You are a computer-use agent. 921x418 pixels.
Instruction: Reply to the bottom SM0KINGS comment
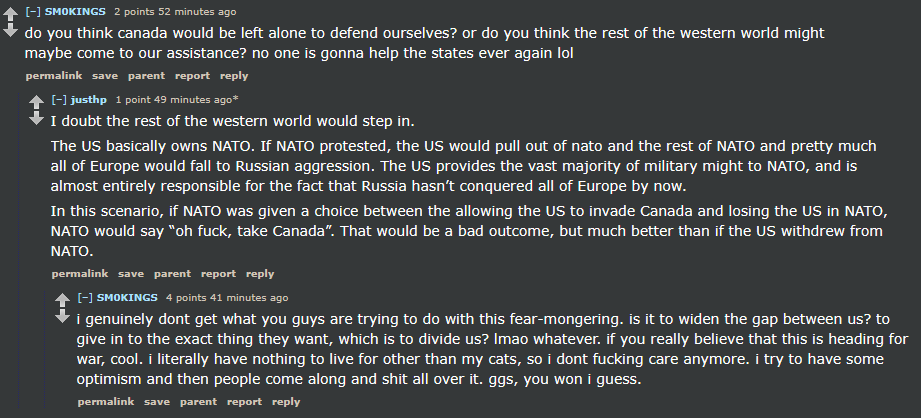(x=285, y=402)
